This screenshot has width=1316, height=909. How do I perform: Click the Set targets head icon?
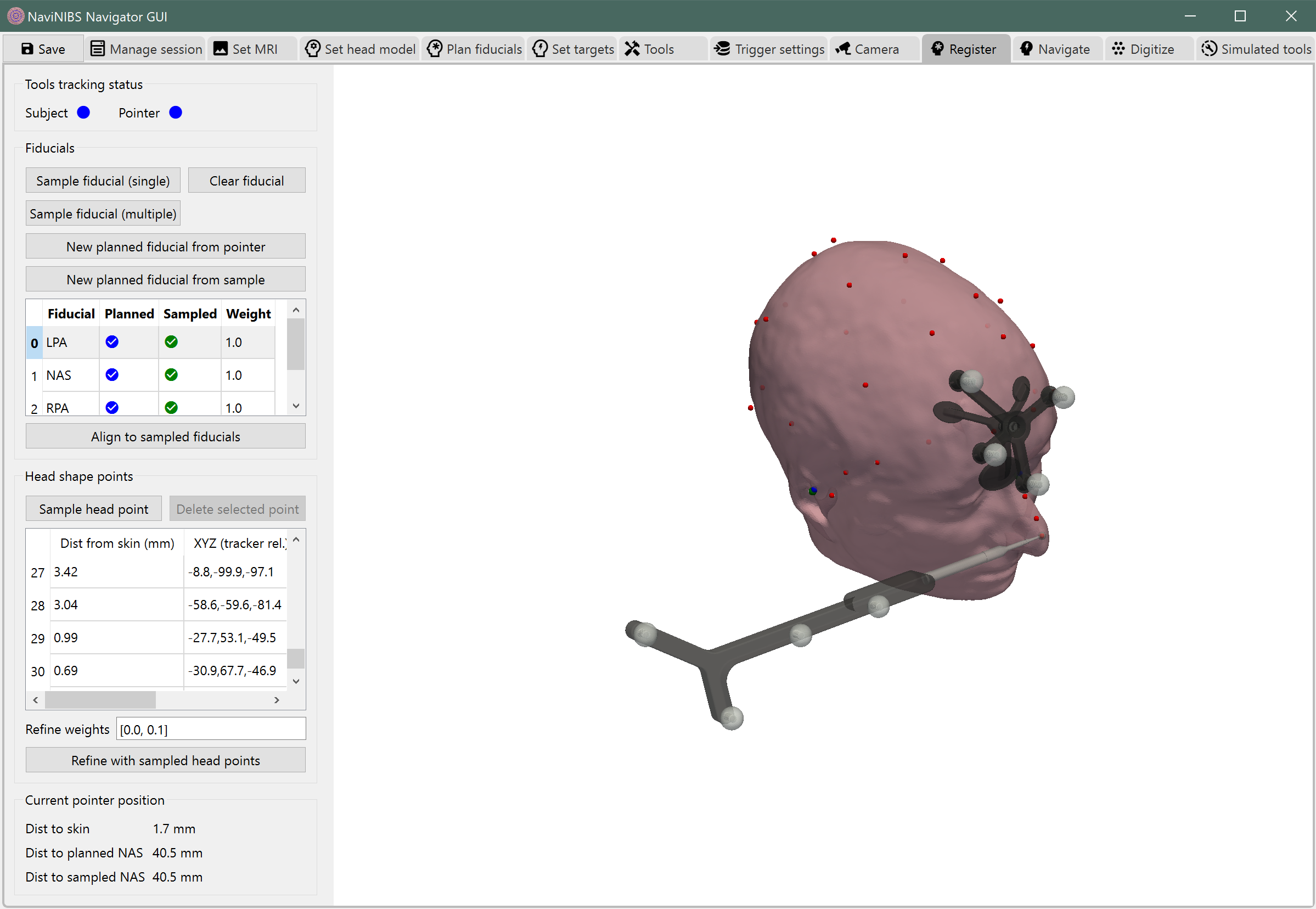(x=540, y=49)
